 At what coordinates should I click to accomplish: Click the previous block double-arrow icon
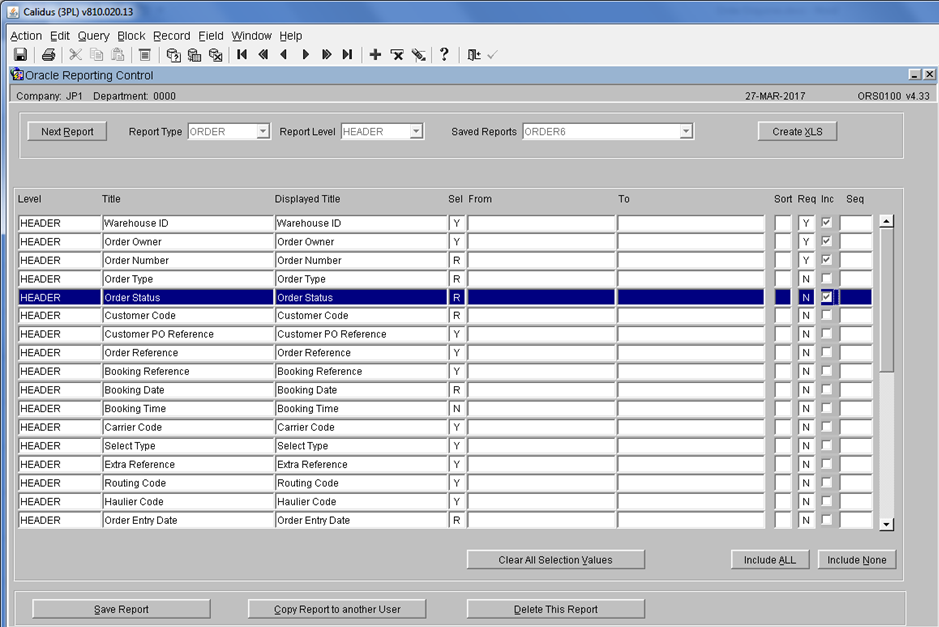[x=263, y=55]
